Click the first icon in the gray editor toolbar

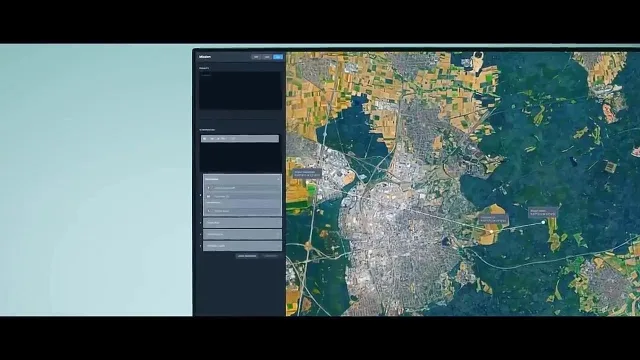point(205,139)
